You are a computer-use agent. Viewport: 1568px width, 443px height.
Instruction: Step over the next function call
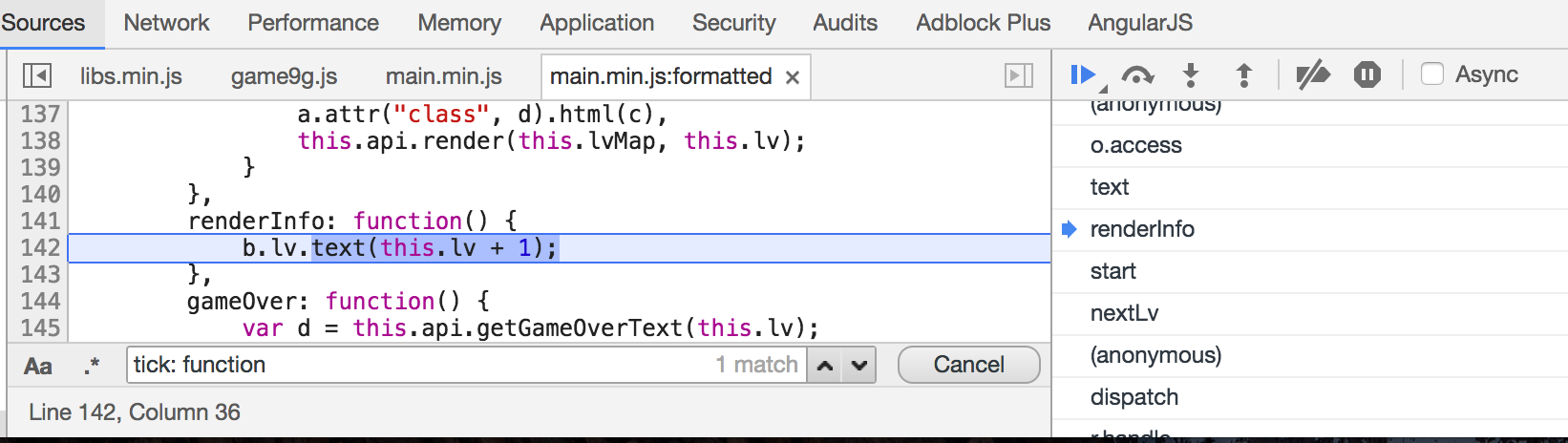(1136, 74)
